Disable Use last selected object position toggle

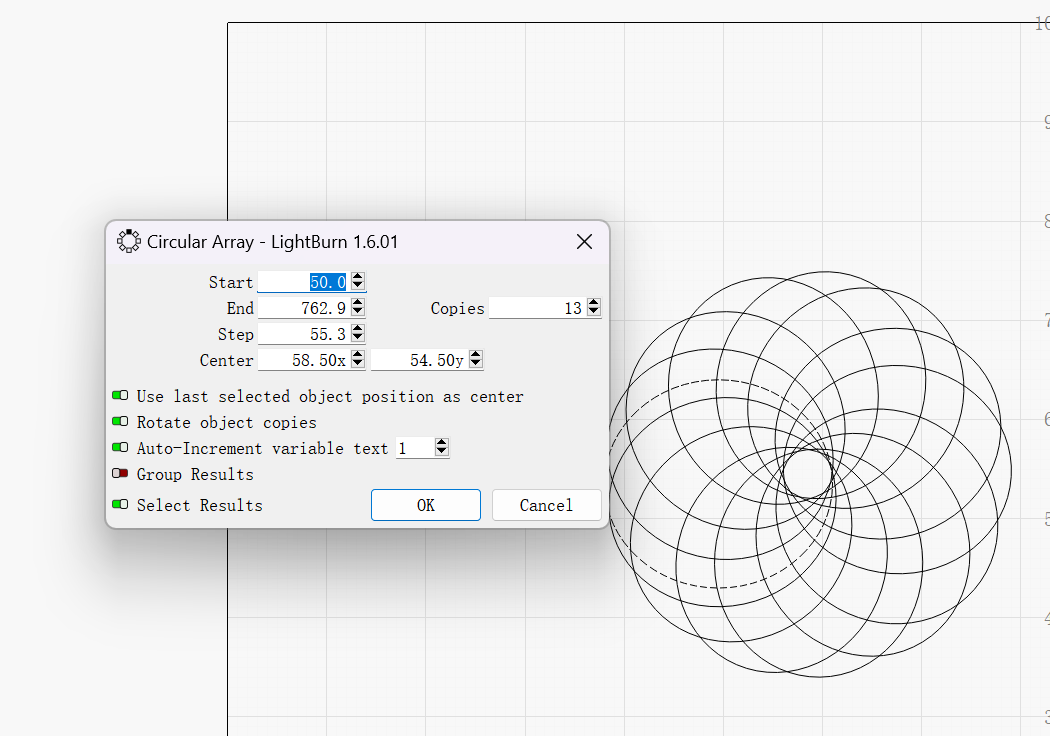pos(120,396)
